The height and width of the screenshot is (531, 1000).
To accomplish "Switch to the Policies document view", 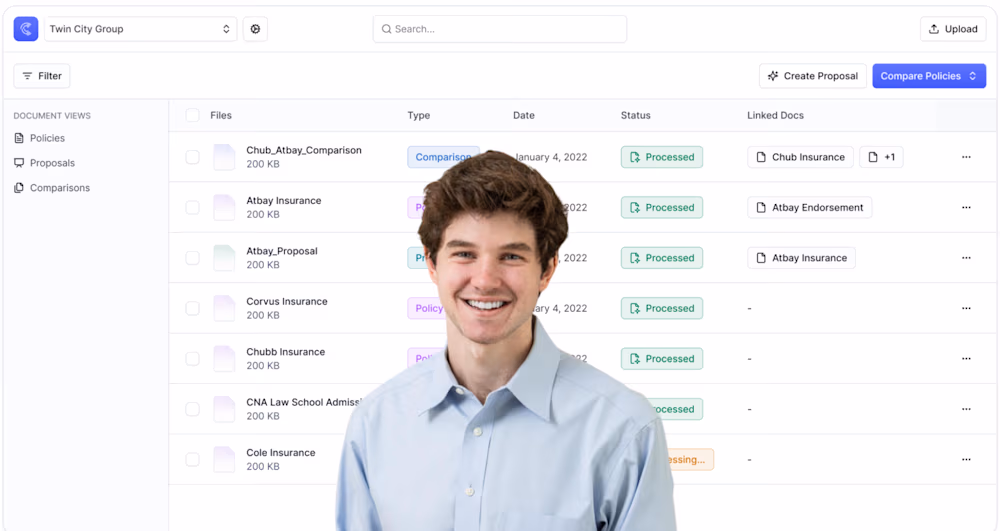I will [x=47, y=138].
